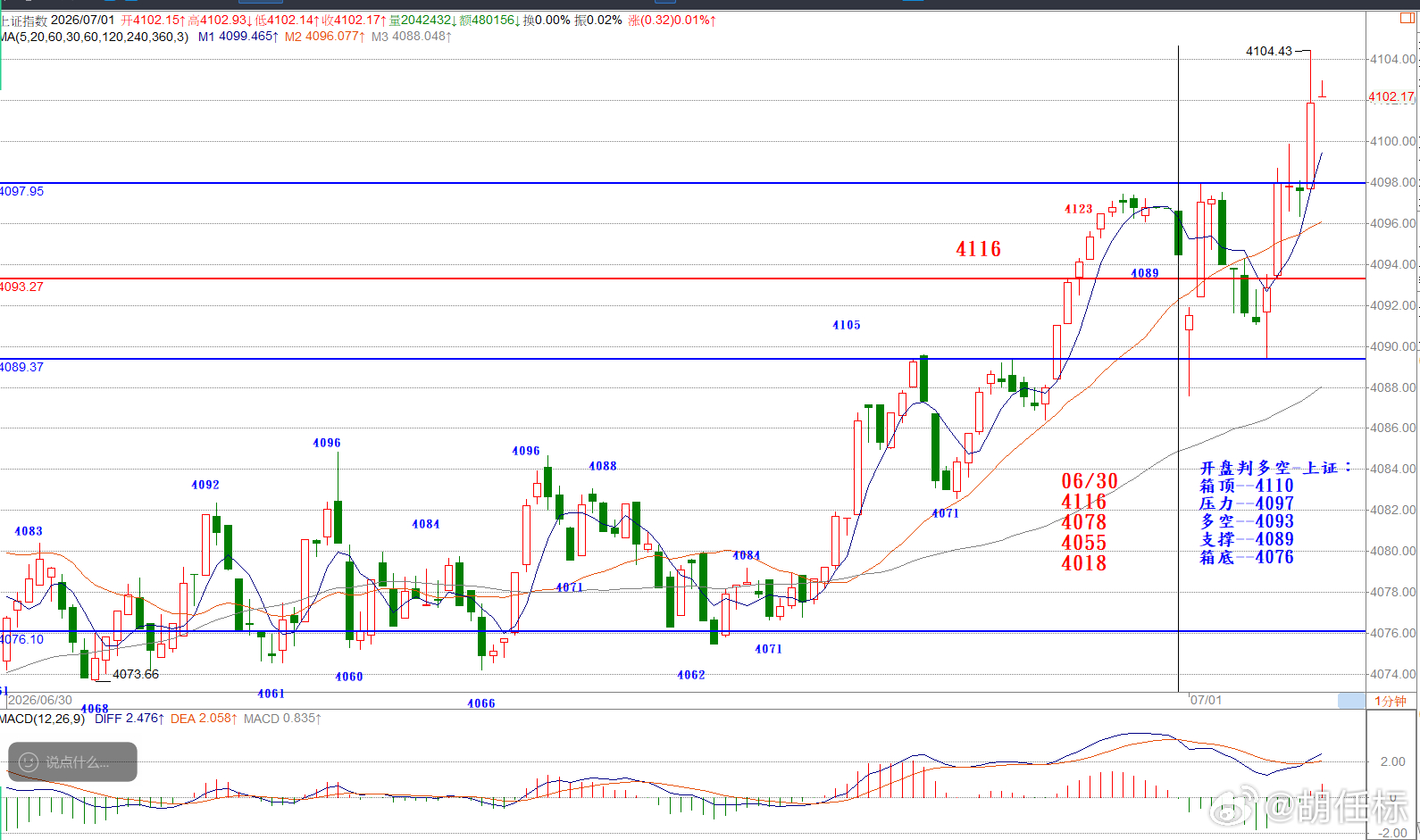Screen dimensions: 1420x840
Task: Select the 压力--4097 annotation
Action: [x=1247, y=503]
